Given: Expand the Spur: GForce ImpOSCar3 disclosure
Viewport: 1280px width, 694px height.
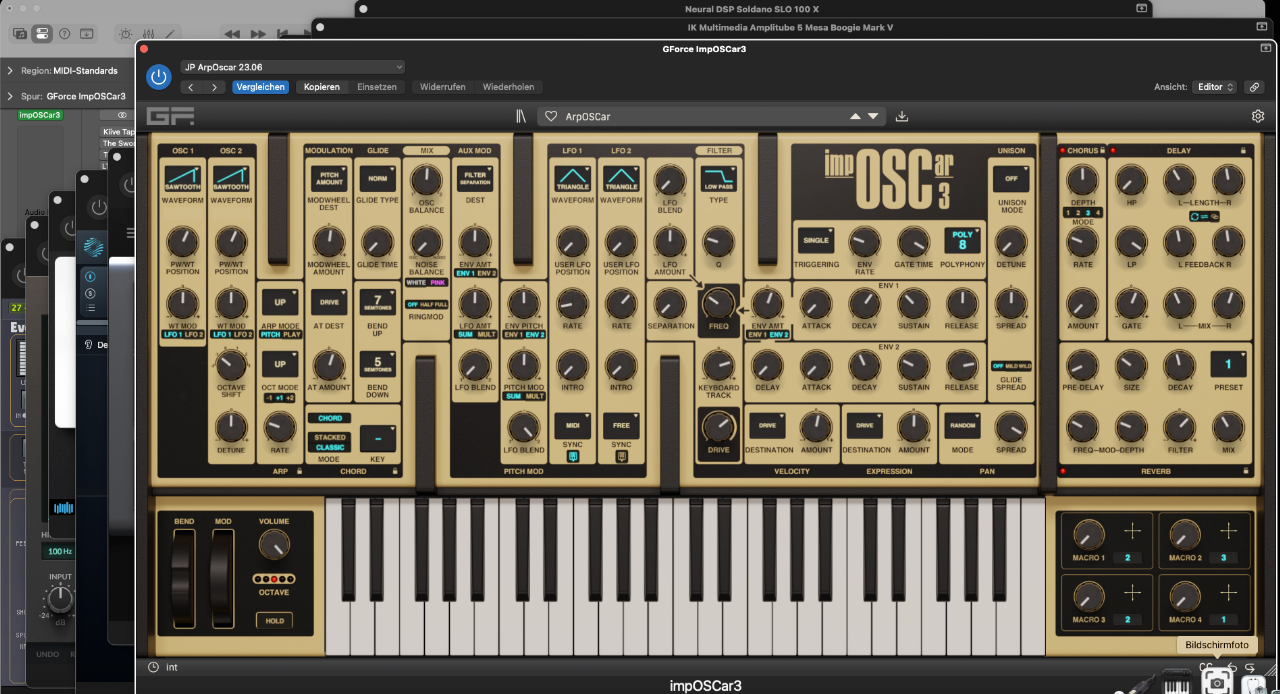Looking at the screenshot, I should click(10, 97).
